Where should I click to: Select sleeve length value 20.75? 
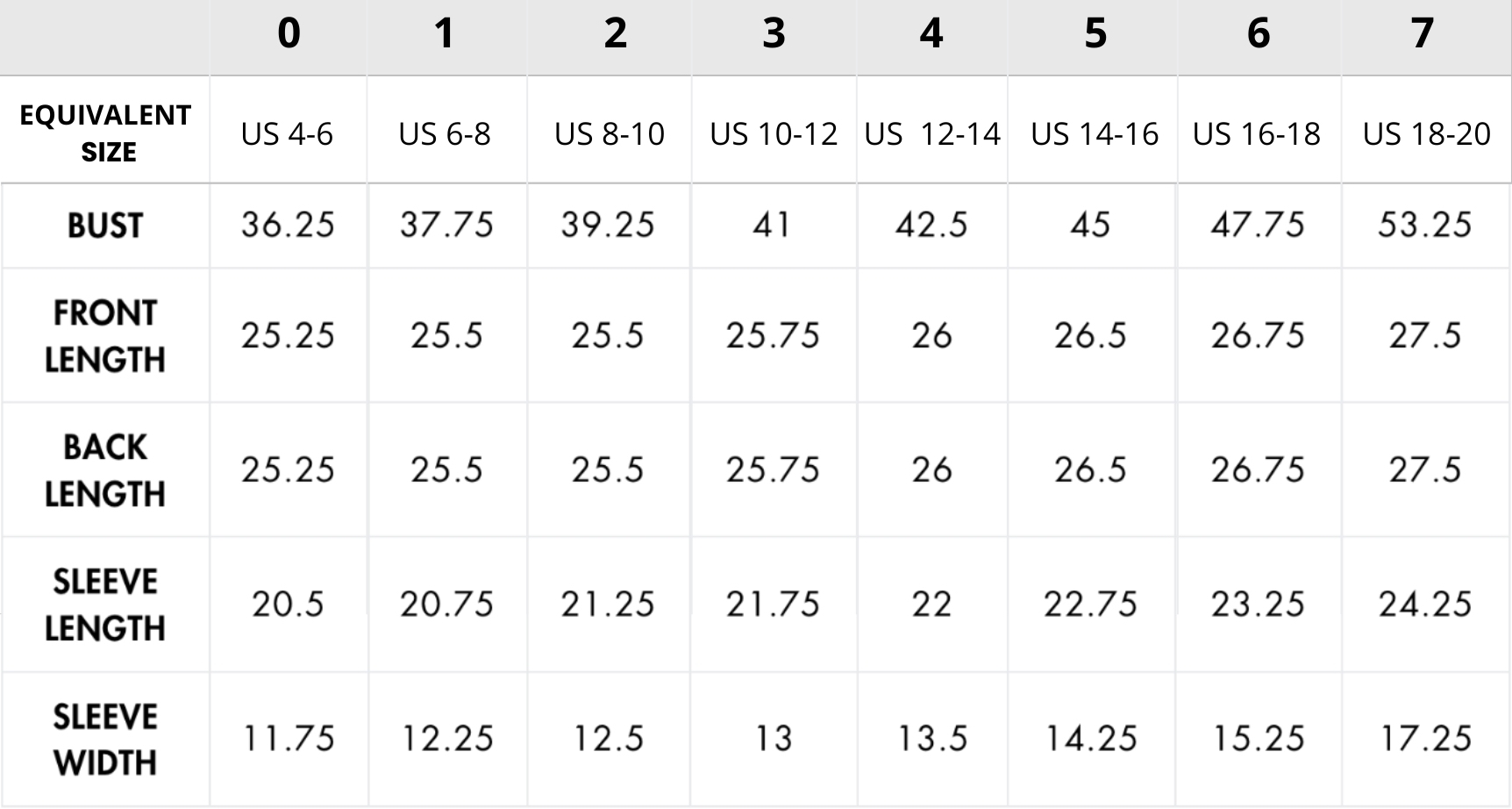[x=446, y=605]
